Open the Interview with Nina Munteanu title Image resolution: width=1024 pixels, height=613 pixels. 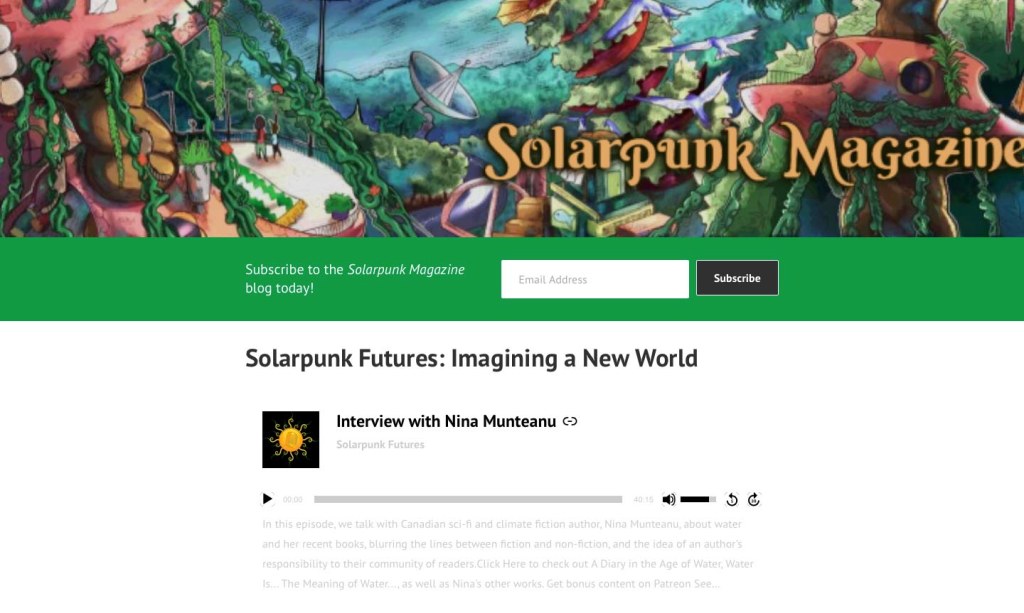point(446,422)
